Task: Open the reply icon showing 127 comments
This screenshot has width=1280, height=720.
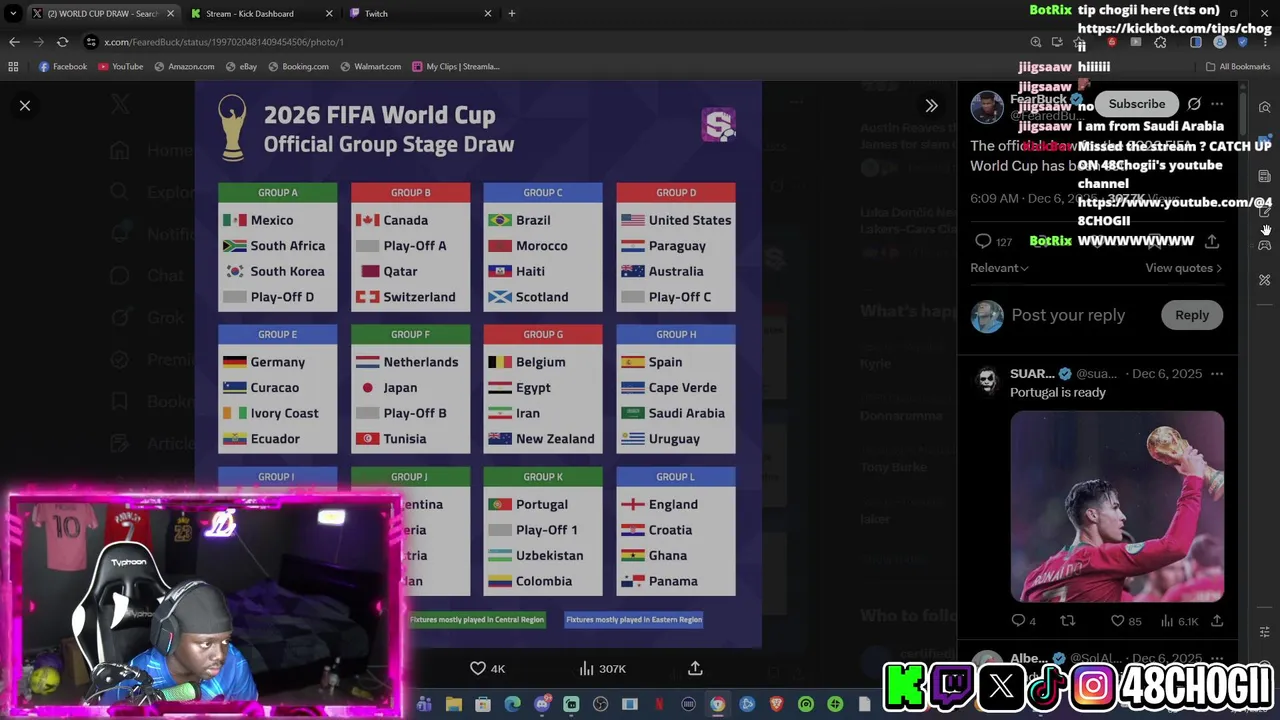Action: coord(993,241)
